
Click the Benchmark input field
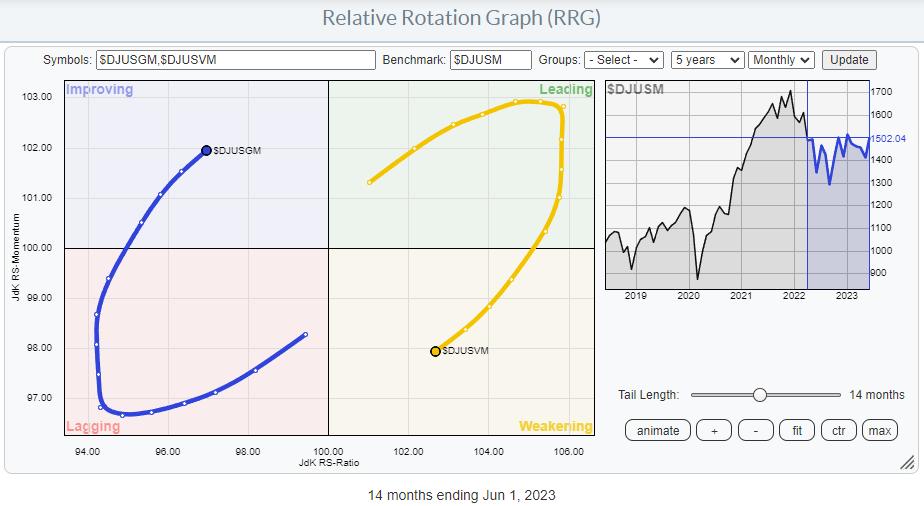(x=490, y=60)
